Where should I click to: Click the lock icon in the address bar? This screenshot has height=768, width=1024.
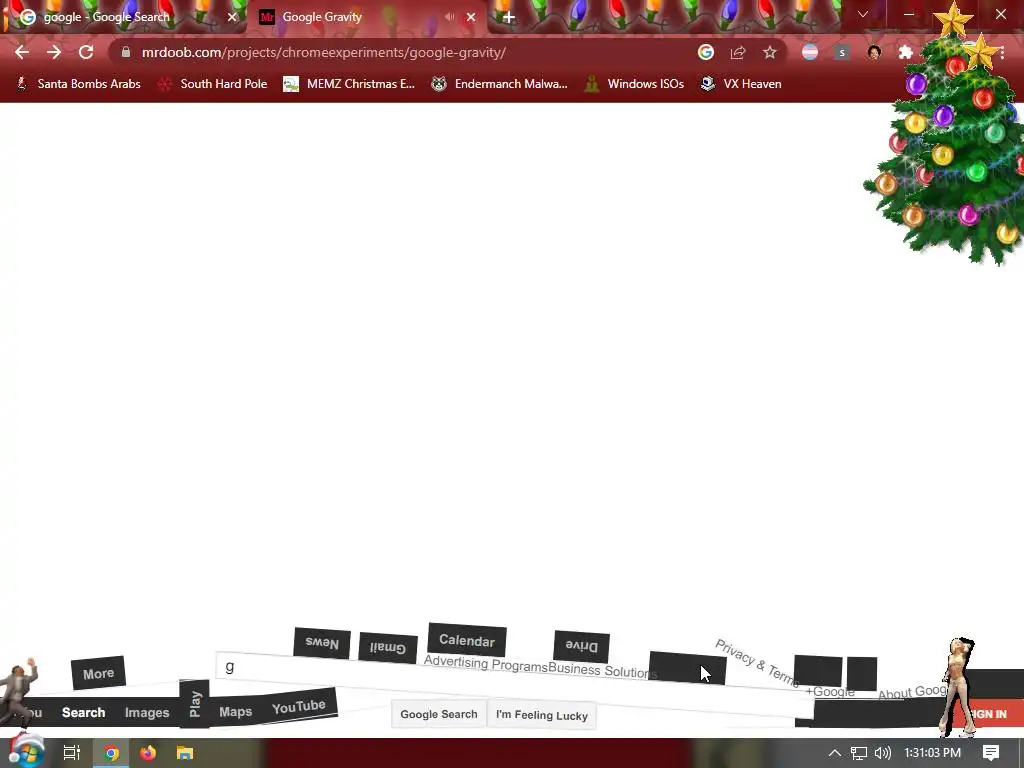[125, 52]
